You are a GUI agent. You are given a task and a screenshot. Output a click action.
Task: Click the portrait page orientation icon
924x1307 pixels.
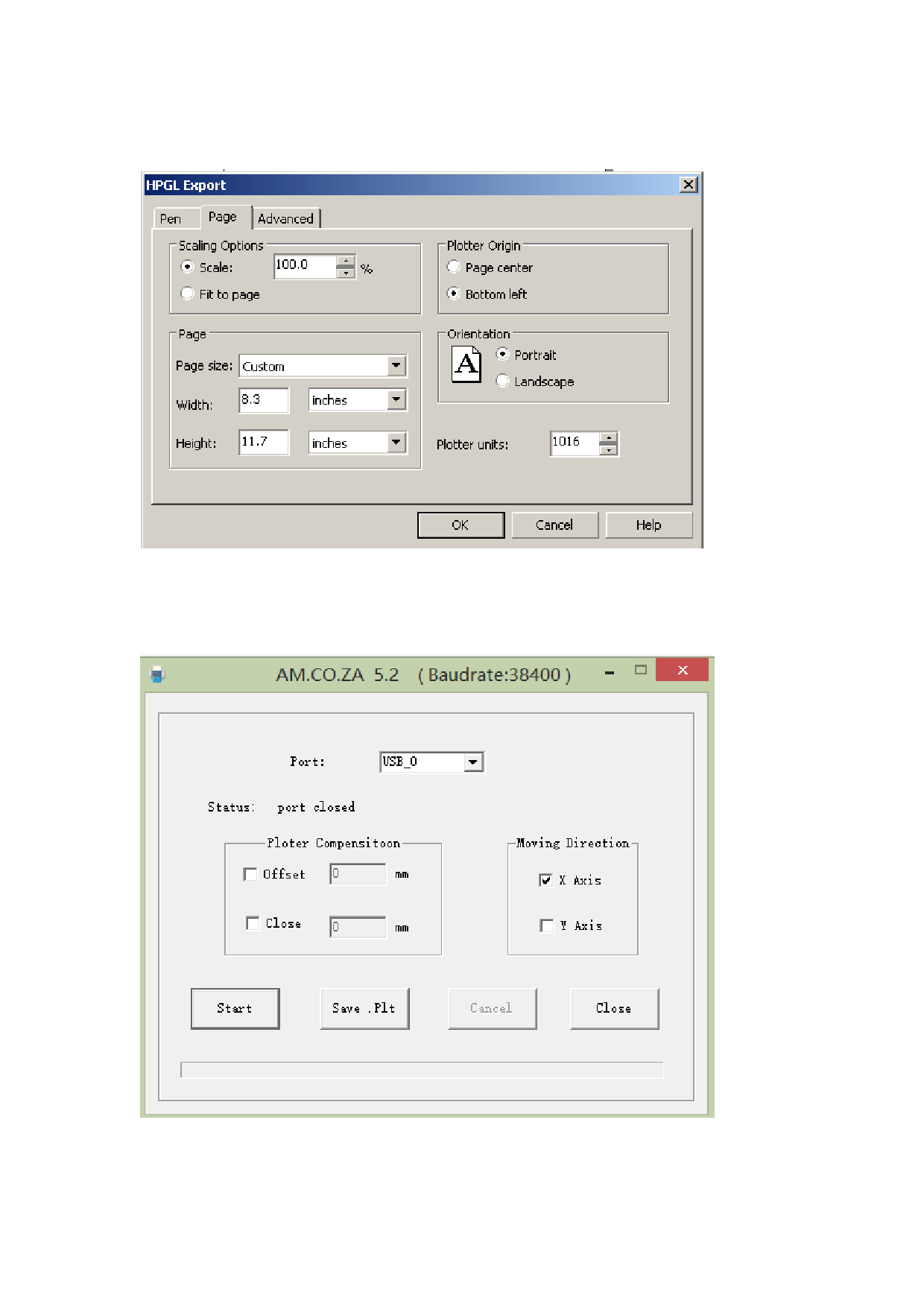pos(466,364)
